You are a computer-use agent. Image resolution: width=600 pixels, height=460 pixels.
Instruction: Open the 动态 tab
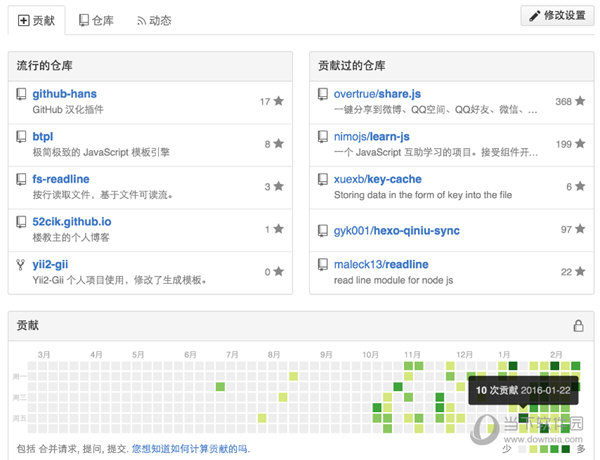pyautogui.click(x=154, y=19)
